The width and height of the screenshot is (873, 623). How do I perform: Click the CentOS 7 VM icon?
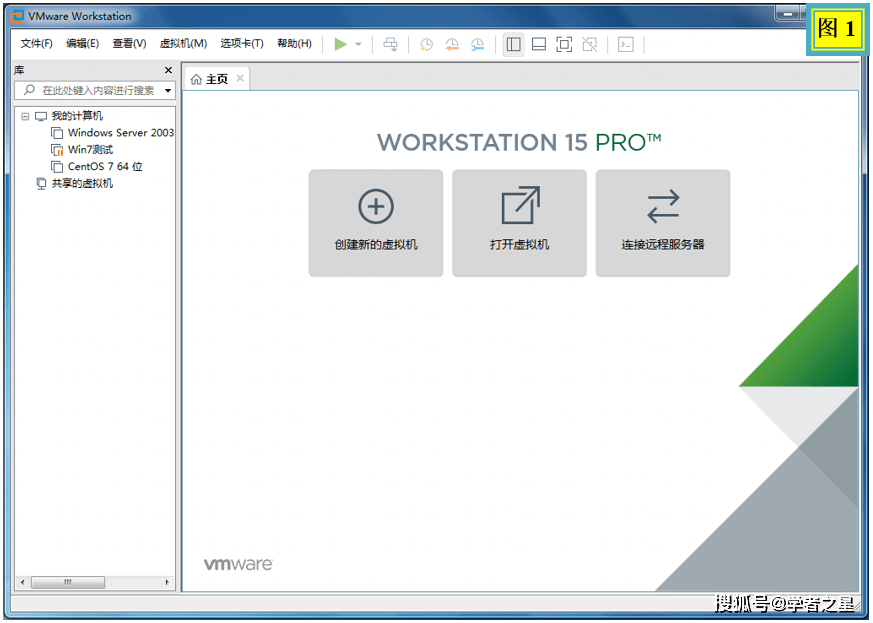(x=57, y=166)
